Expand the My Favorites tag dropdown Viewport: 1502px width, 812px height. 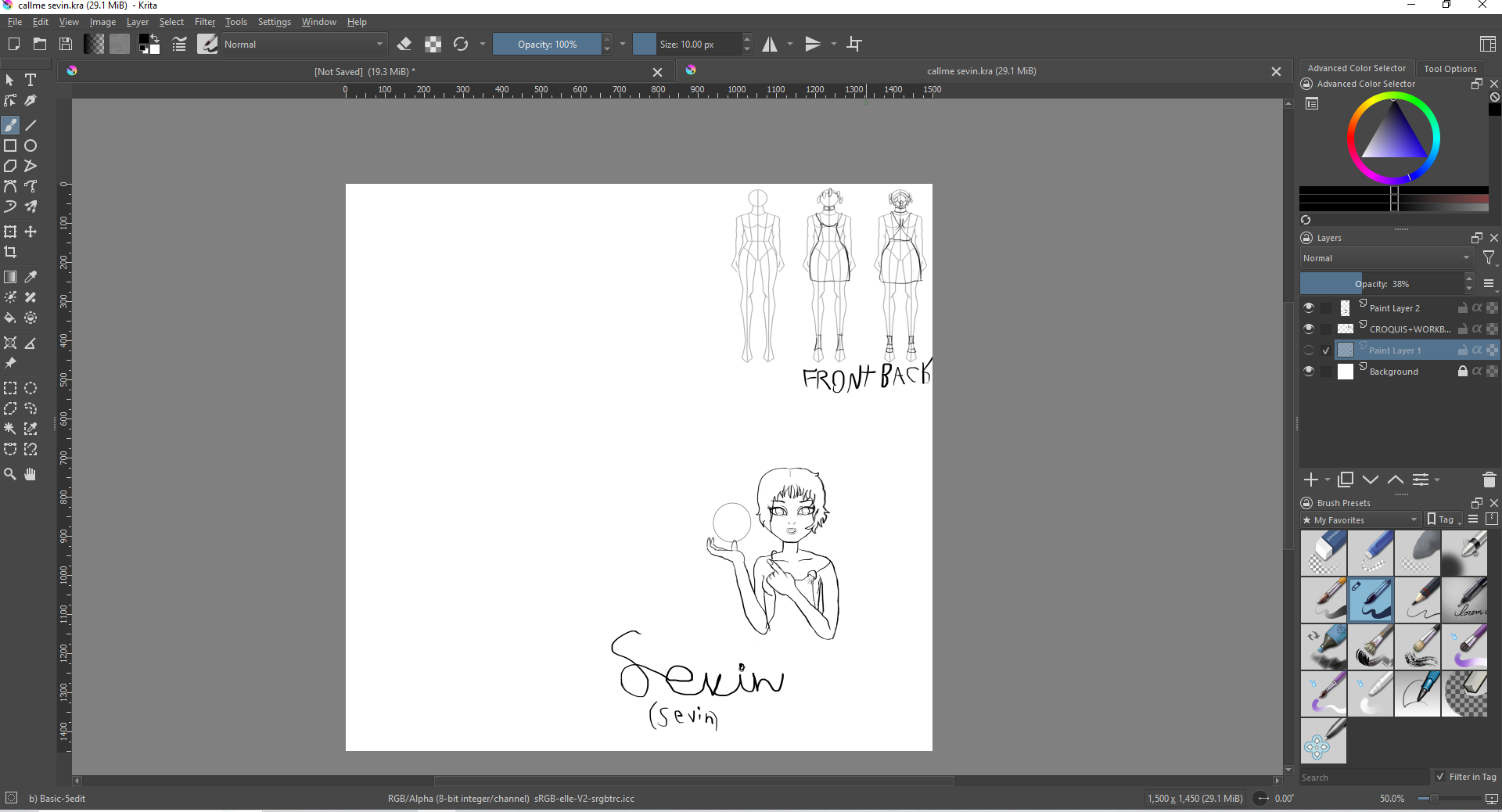[1360, 519]
